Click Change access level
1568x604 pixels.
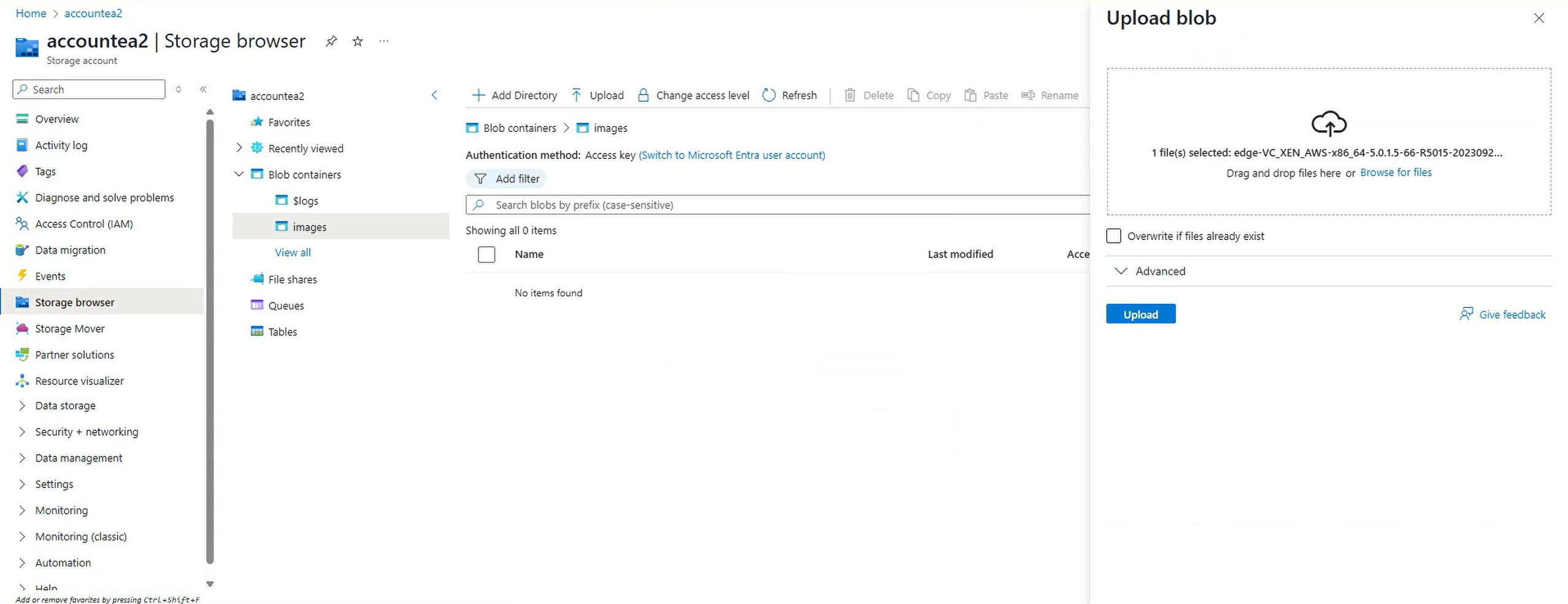pyautogui.click(x=693, y=95)
